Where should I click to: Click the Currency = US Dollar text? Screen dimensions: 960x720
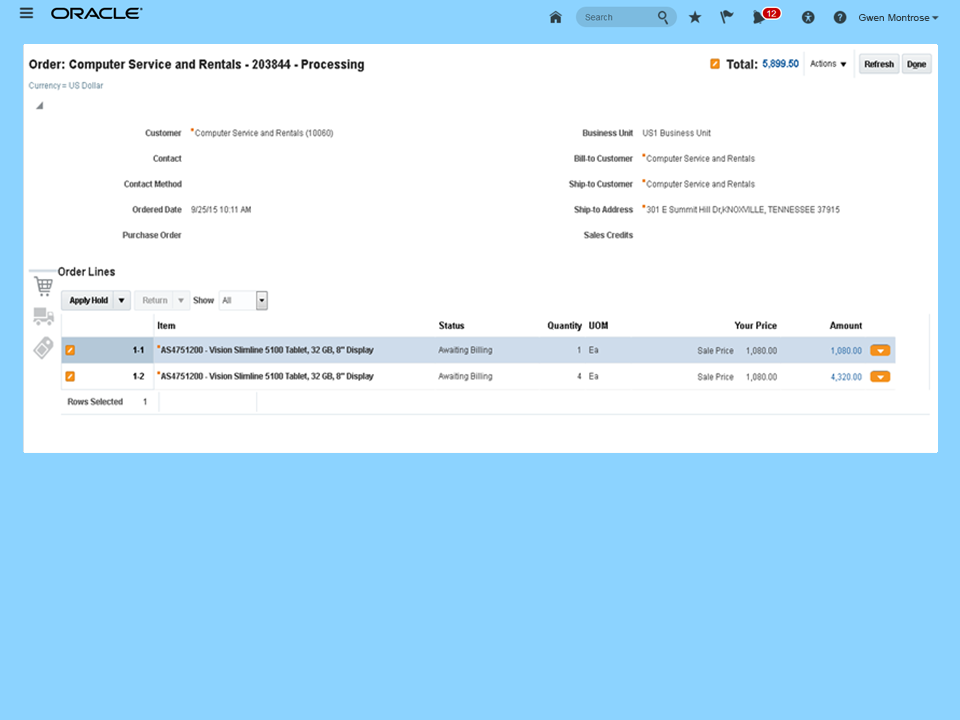tap(66, 86)
